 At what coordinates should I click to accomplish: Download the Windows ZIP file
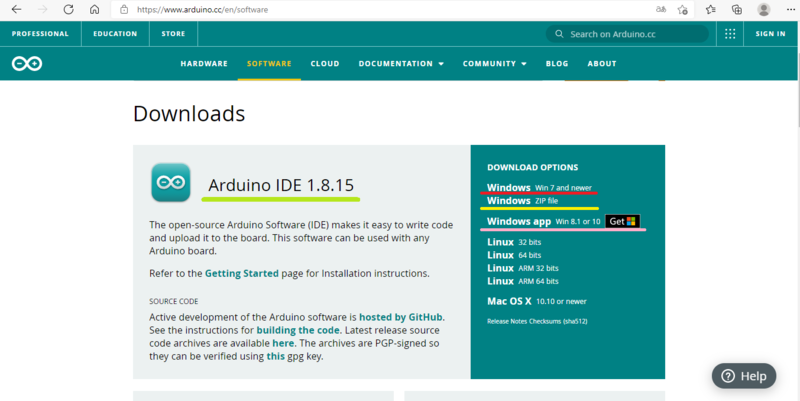click(522, 200)
